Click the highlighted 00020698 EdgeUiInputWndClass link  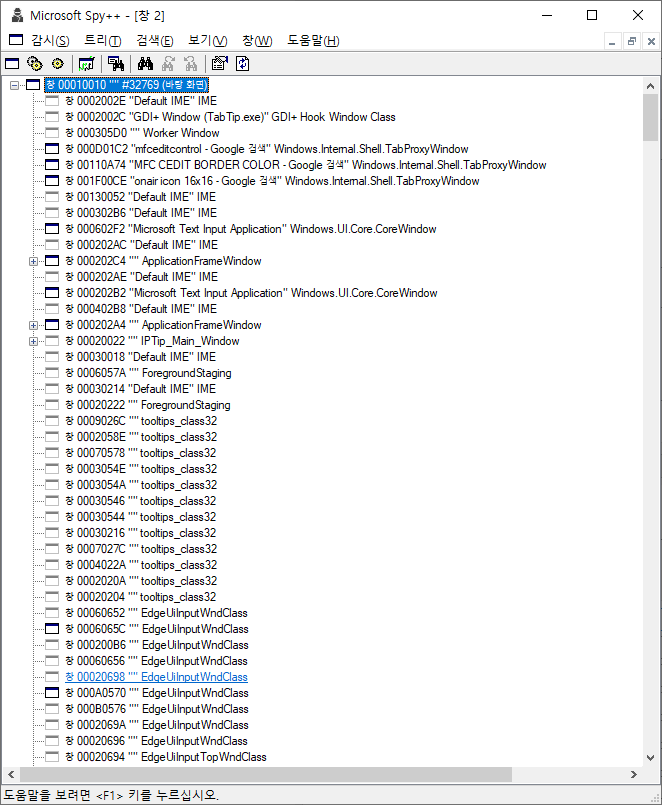(x=157, y=677)
